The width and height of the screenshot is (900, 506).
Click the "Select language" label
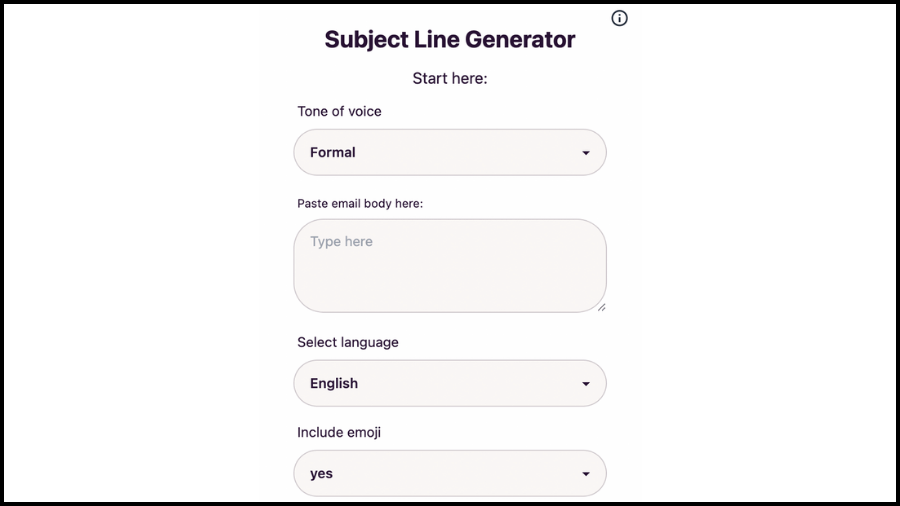(348, 342)
